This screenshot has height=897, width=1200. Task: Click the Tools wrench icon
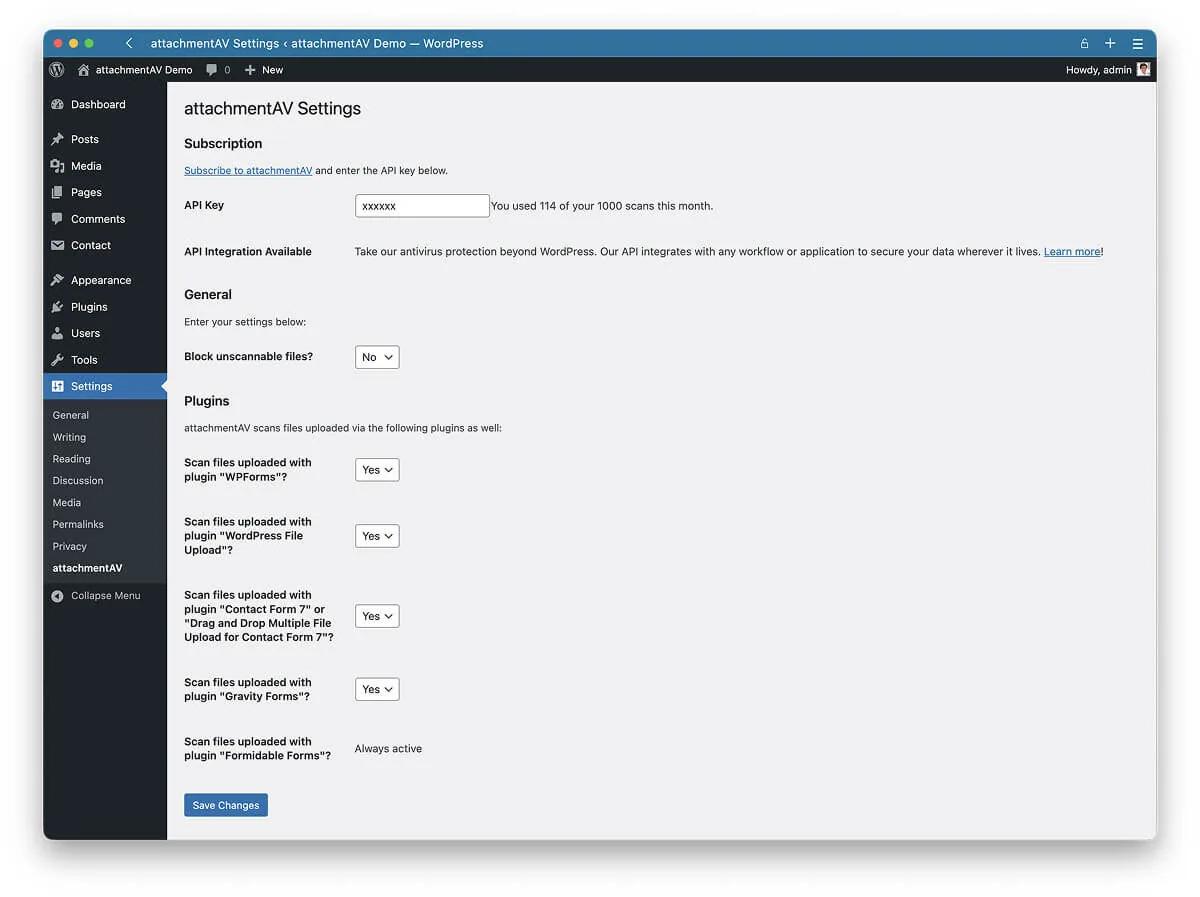tap(58, 360)
